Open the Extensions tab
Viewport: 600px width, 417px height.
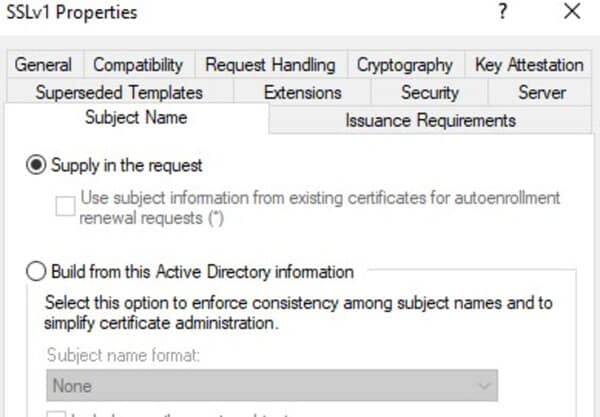click(302, 92)
